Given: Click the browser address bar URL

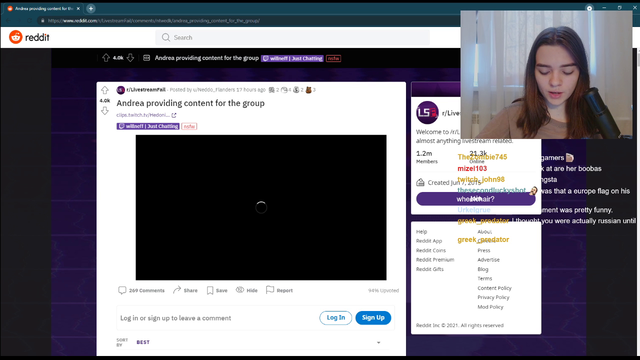Looking at the screenshot, I should tap(154, 20).
